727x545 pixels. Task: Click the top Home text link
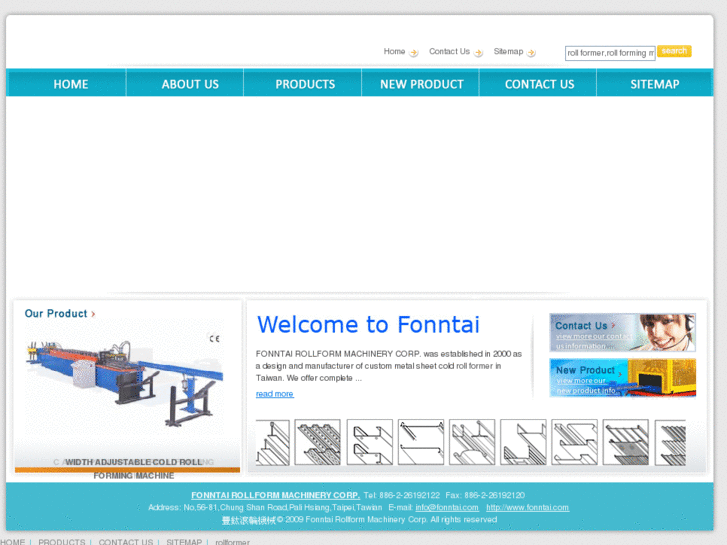point(394,51)
